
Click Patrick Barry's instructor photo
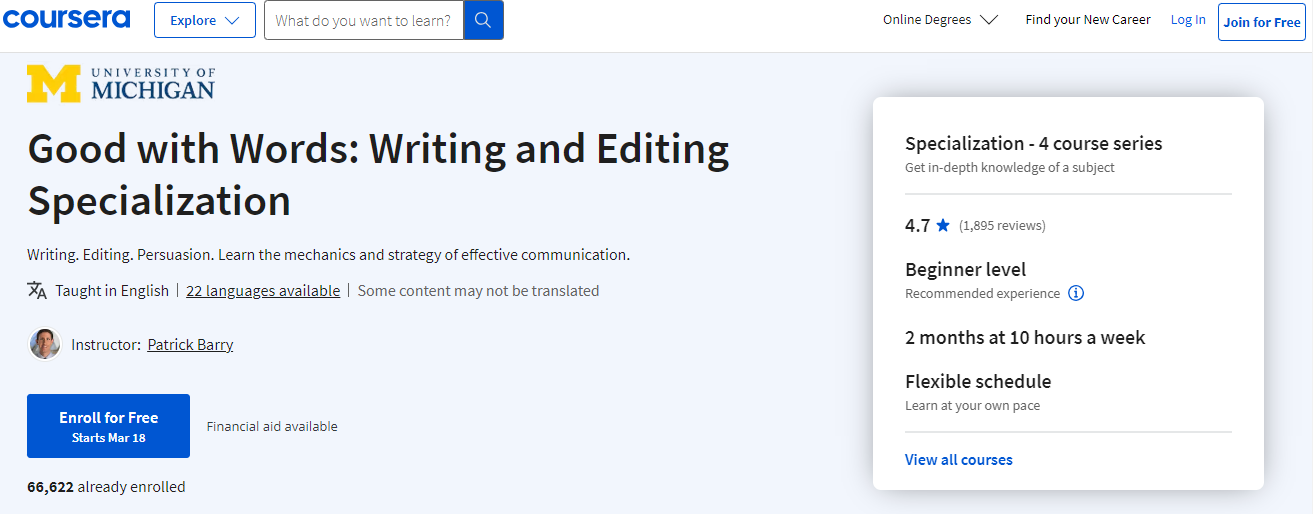tap(45, 344)
